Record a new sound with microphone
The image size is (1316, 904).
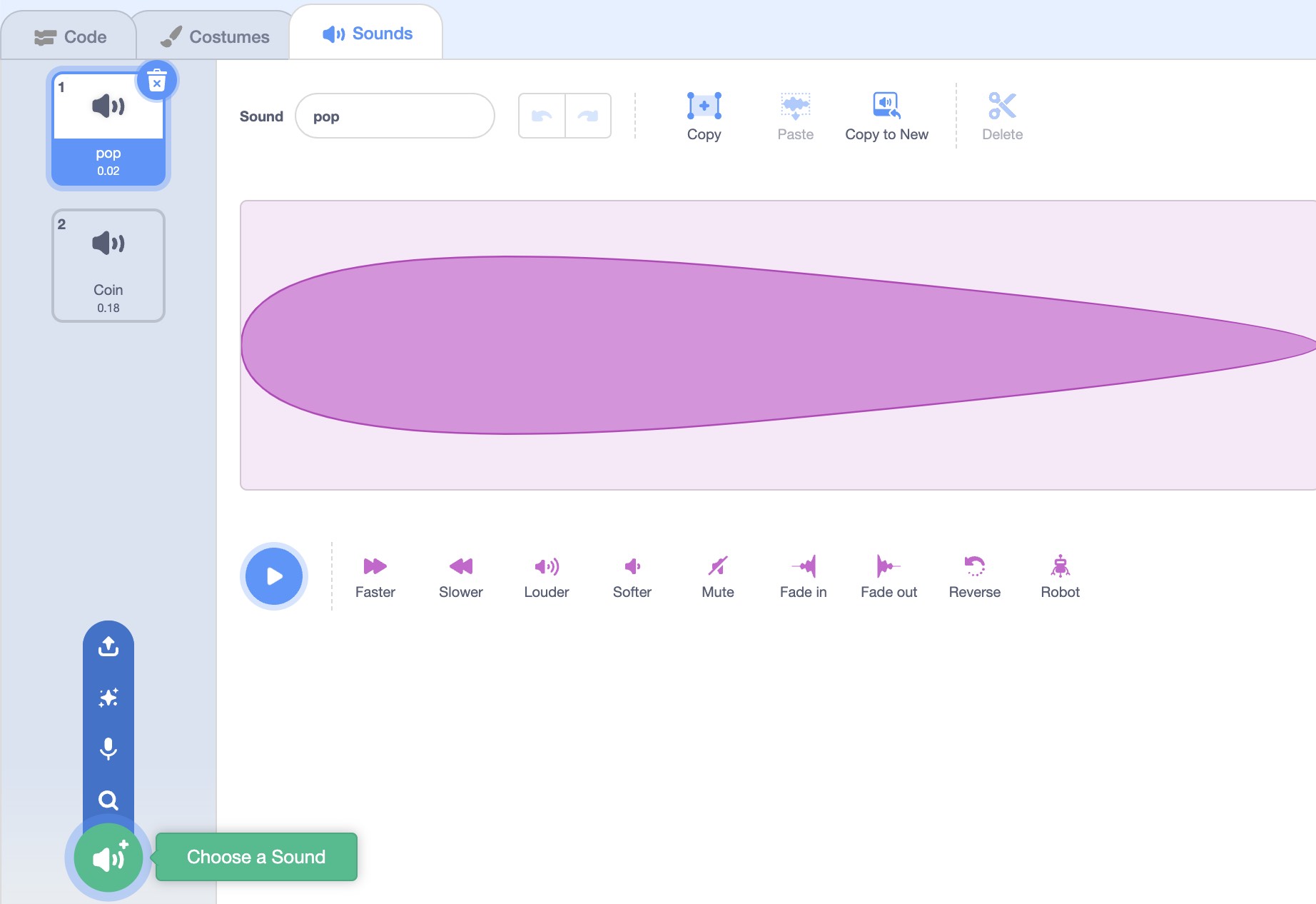pyautogui.click(x=108, y=749)
